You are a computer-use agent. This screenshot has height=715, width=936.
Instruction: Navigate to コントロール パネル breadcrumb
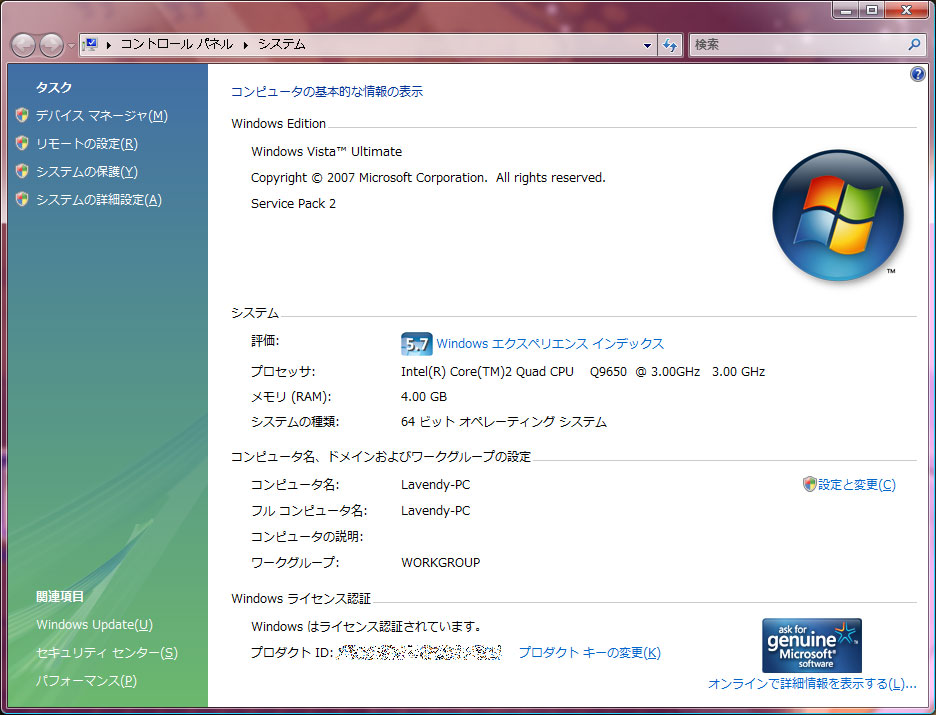[176, 44]
